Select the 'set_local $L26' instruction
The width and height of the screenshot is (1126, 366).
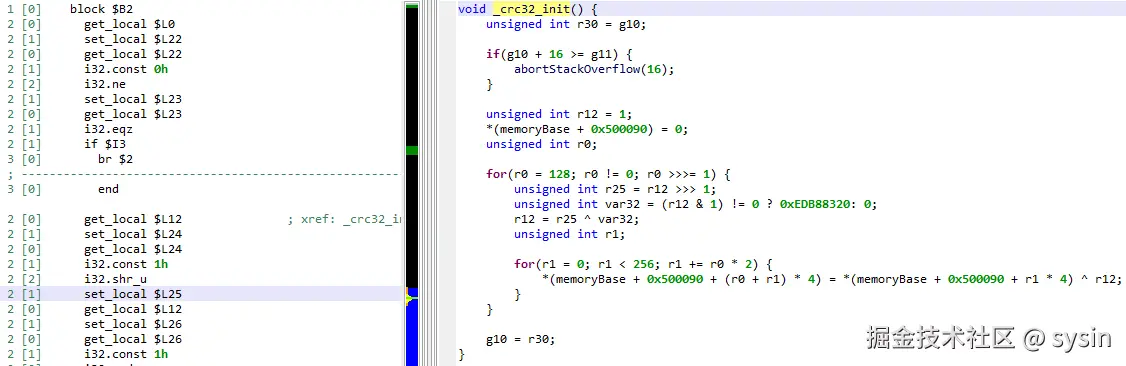133,324
